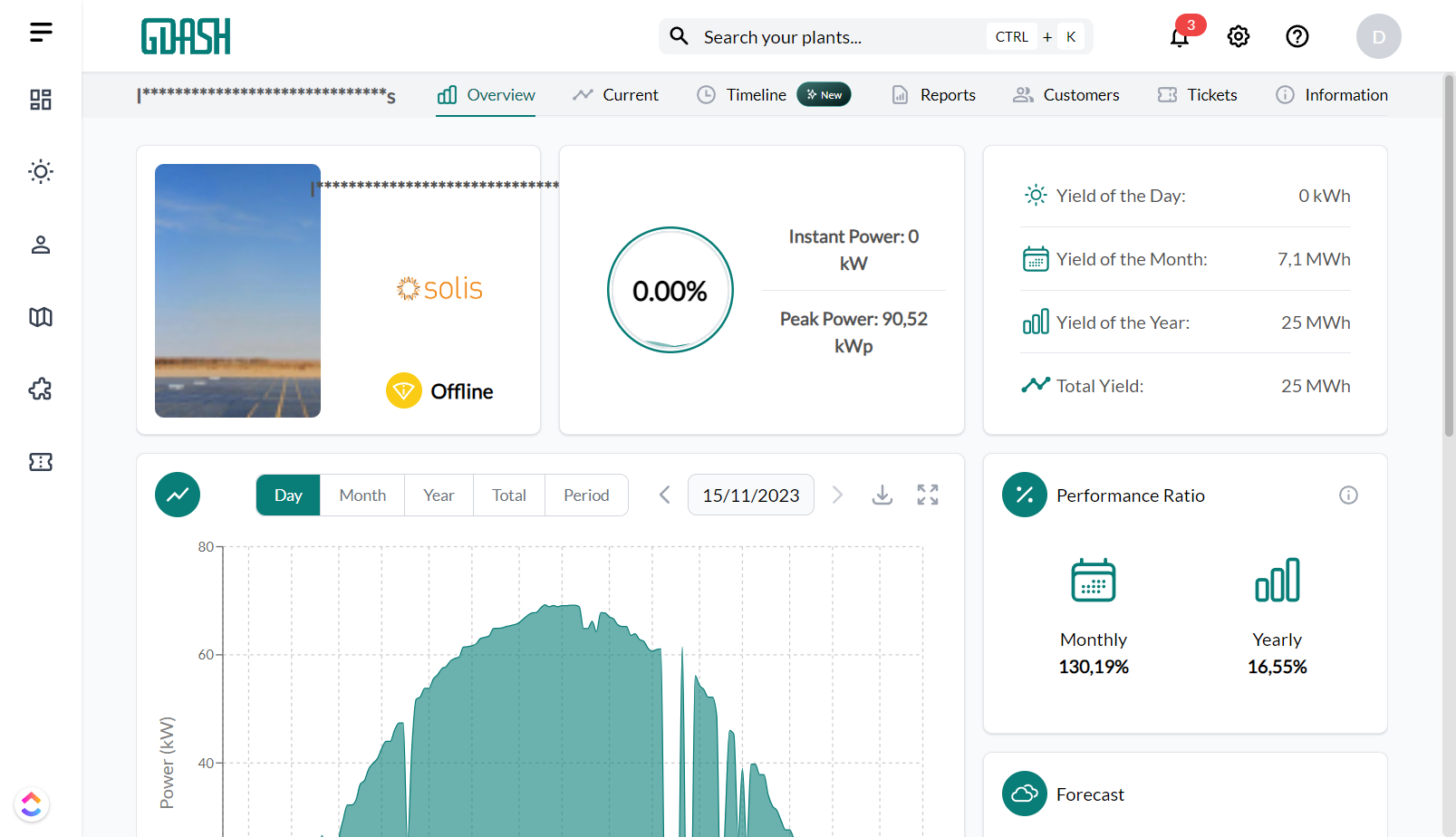Click Performance Ratio info icon
This screenshot has height=837, width=1456.
pos(1349,495)
